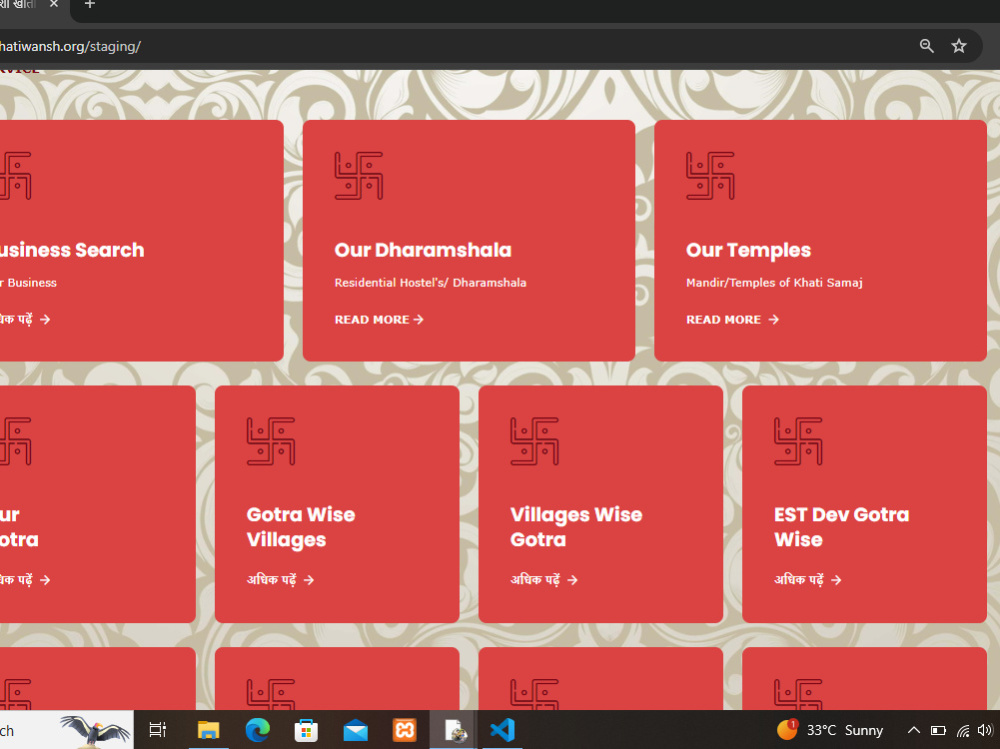The height and width of the screenshot is (749, 1000).
Task: Open the अधिक पढ़ें link under Villages Wise Gotra
Action: point(543,579)
